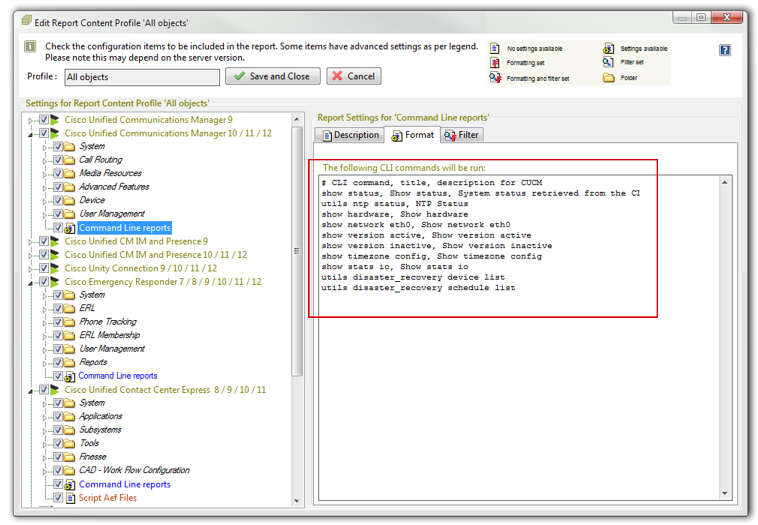758x525 pixels.
Task: Click the Reports folder icon
Action: coord(70,363)
